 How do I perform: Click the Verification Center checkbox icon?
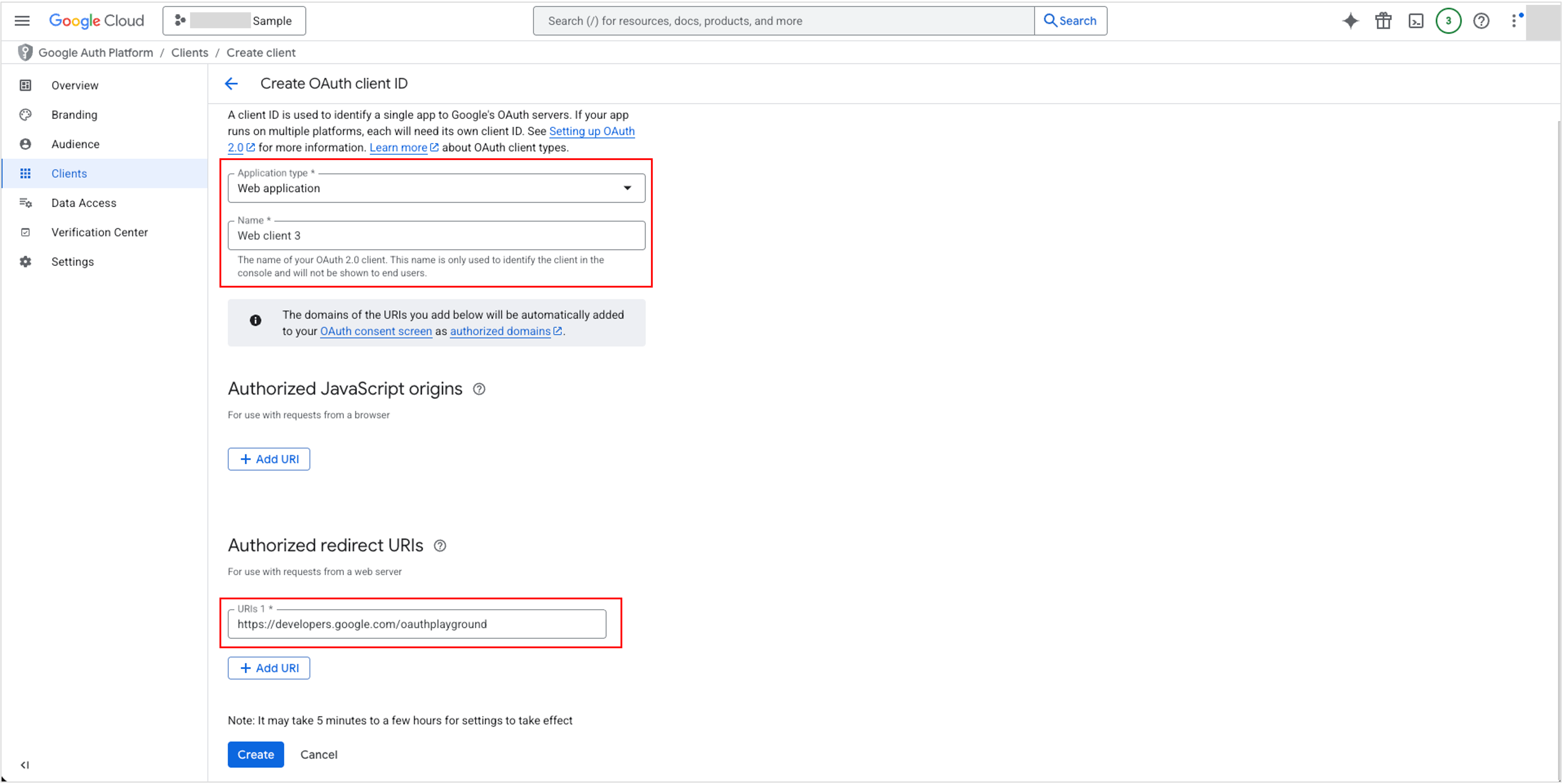coord(26,232)
